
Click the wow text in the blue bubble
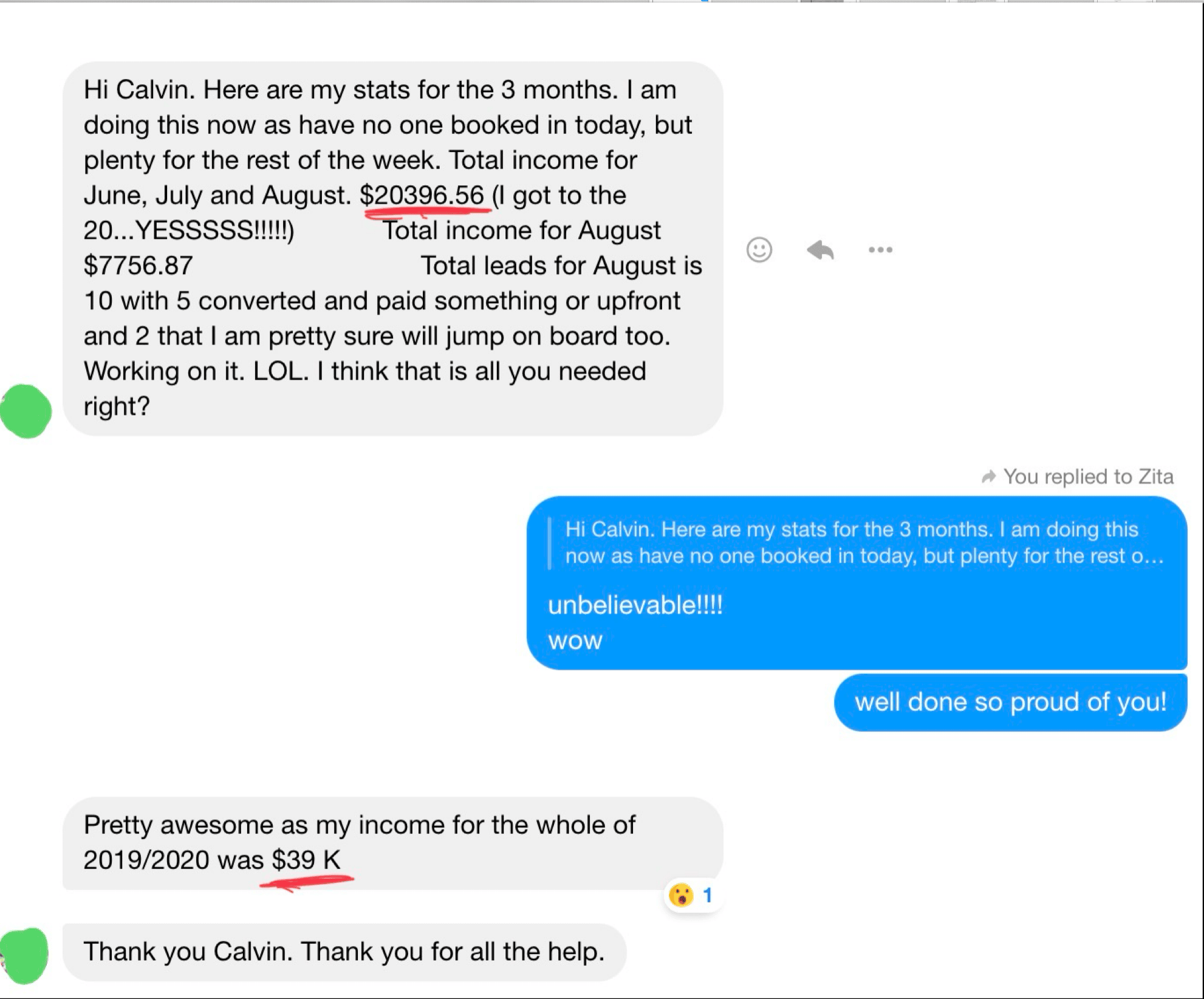(575, 640)
